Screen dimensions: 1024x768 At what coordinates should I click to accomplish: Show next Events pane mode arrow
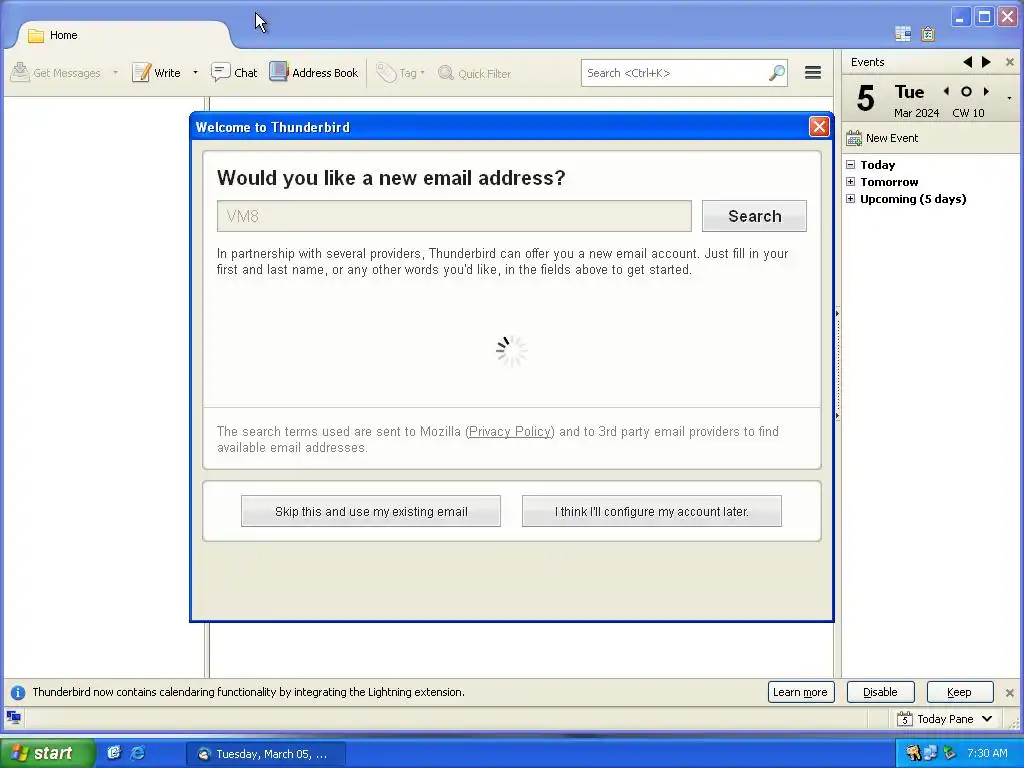(986, 62)
